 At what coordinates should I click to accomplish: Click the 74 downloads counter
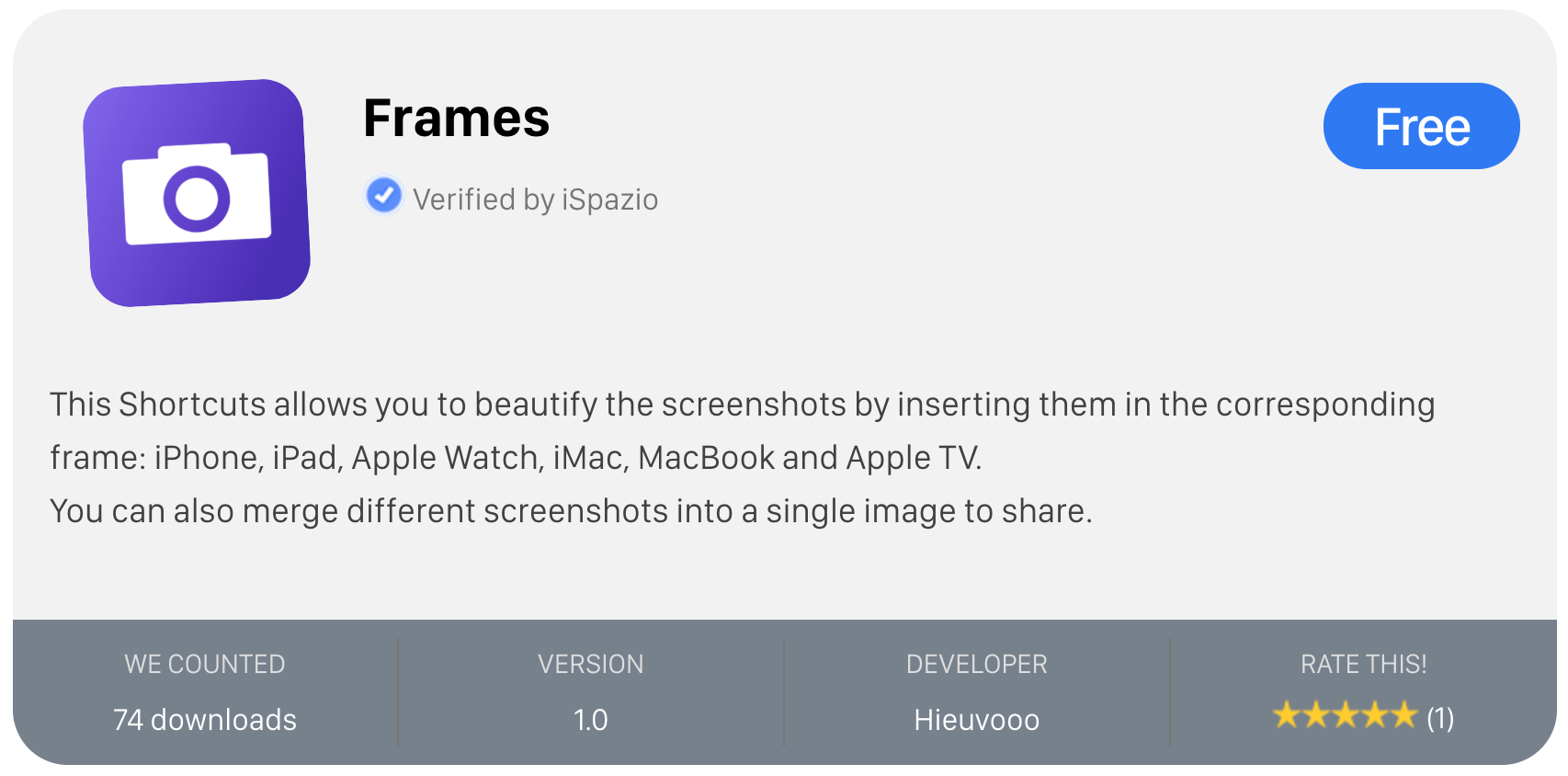[205, 720]
